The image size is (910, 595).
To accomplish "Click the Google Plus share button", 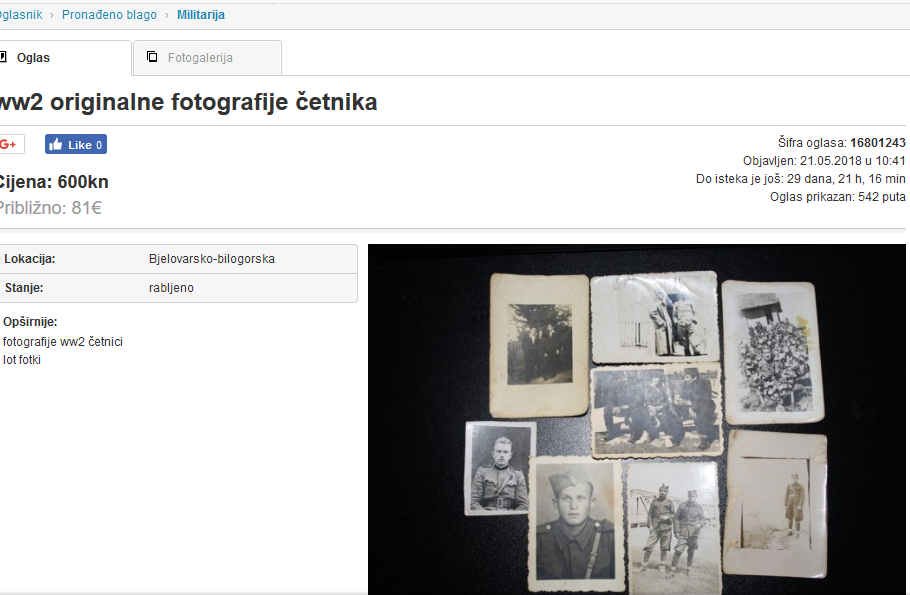I will [9, 144].
